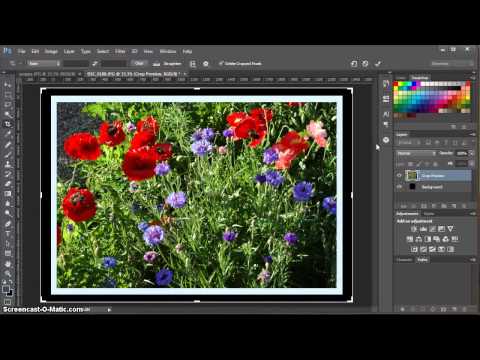Pick the red swatch in Swatches

[x=396, y=84]
